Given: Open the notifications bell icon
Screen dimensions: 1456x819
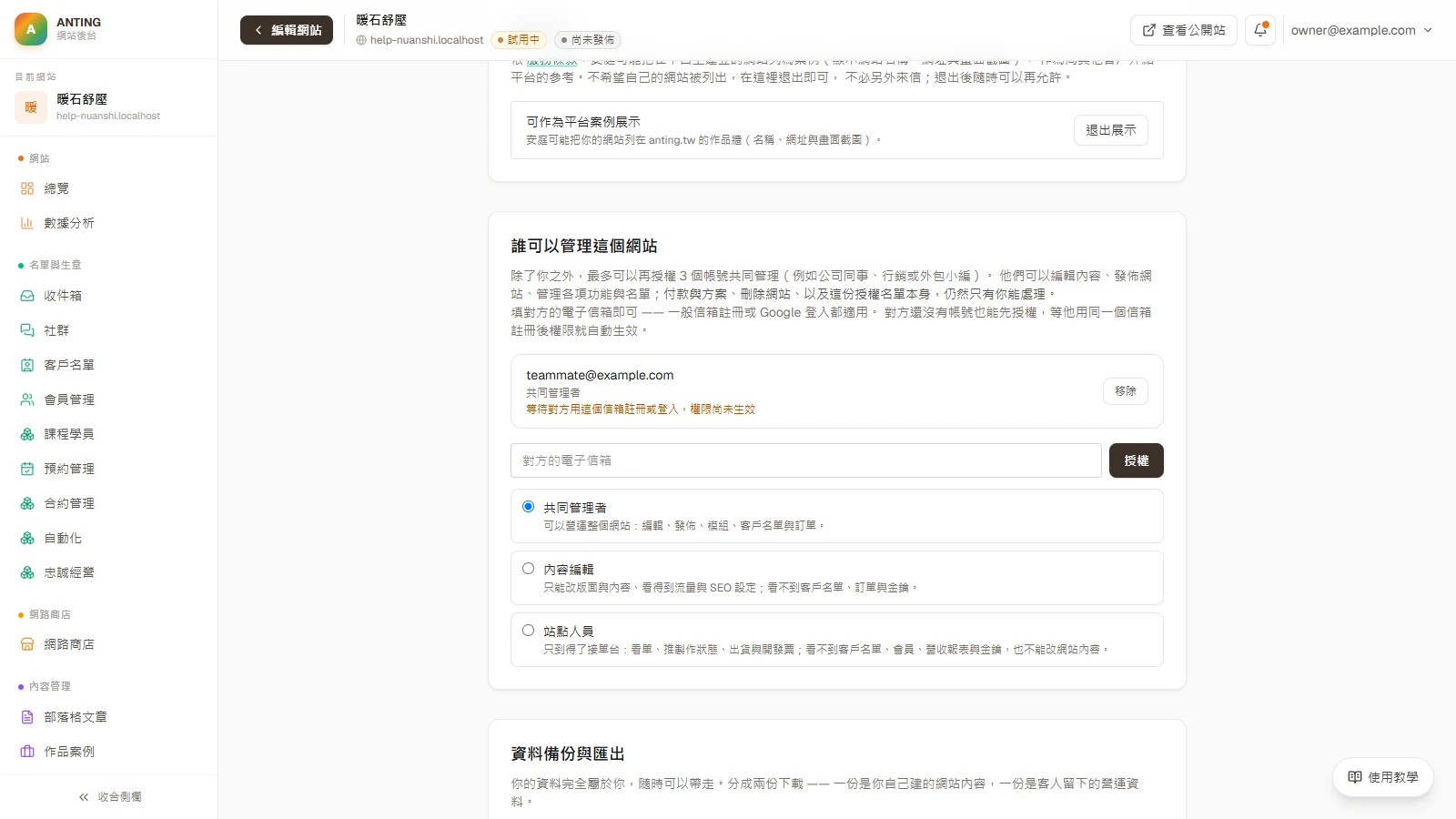Looking at the screenshot, I should [1260, 30].
